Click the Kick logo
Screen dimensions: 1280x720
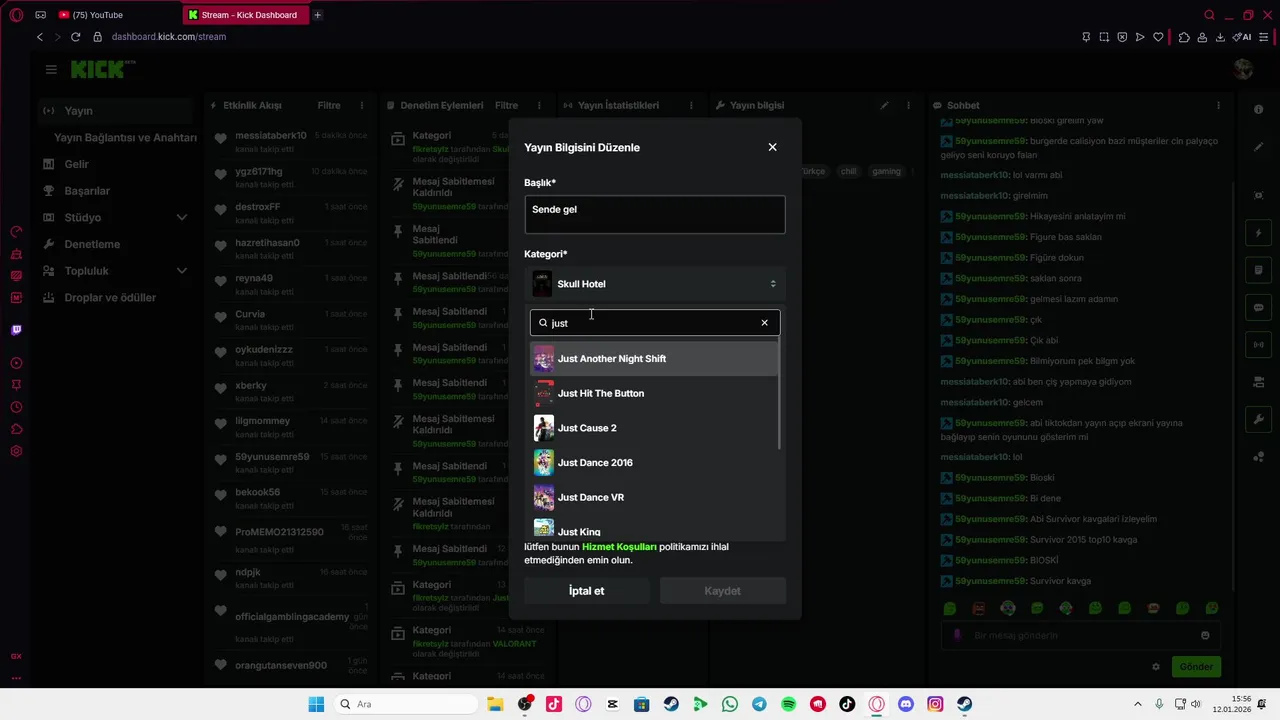click(103, 69)
